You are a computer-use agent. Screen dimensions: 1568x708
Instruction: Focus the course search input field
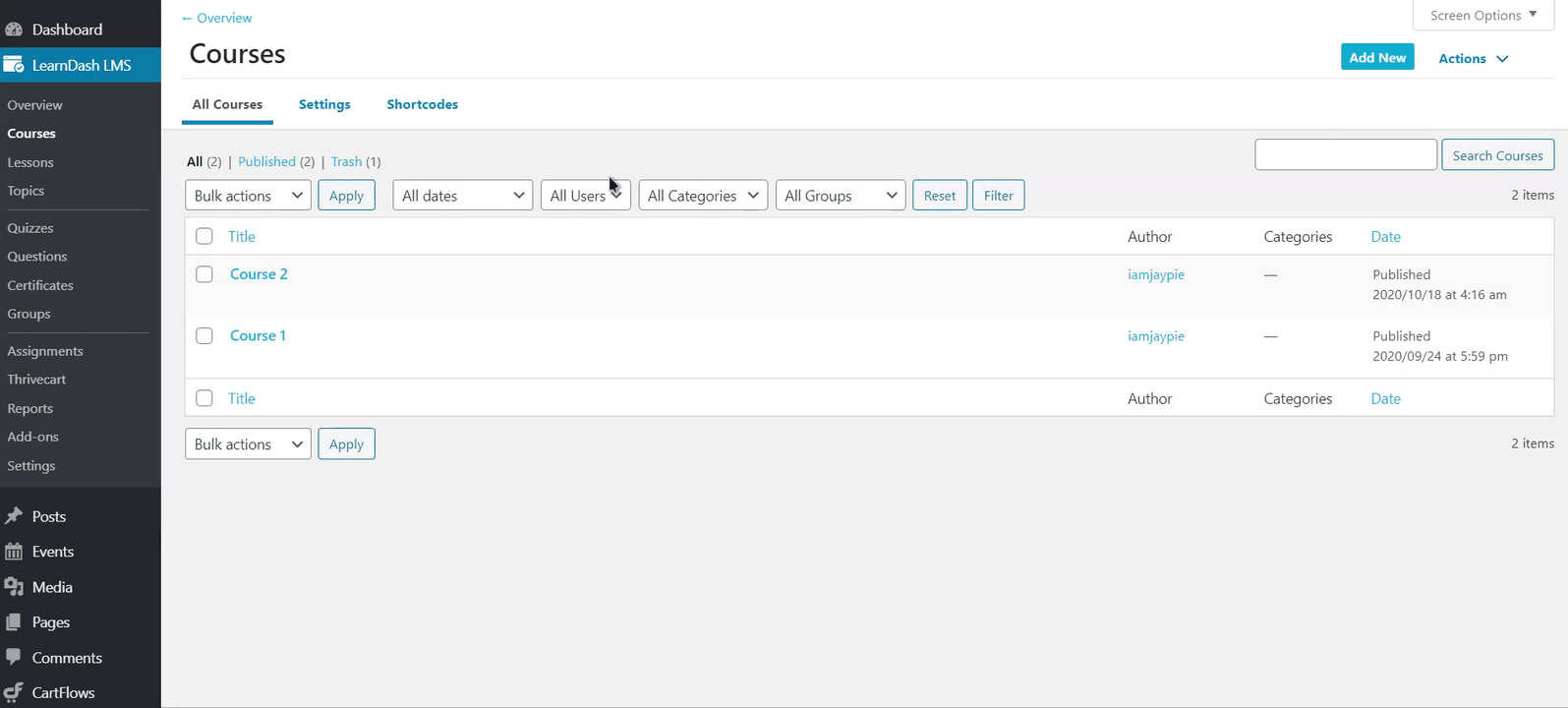[x=1346, y=155]
